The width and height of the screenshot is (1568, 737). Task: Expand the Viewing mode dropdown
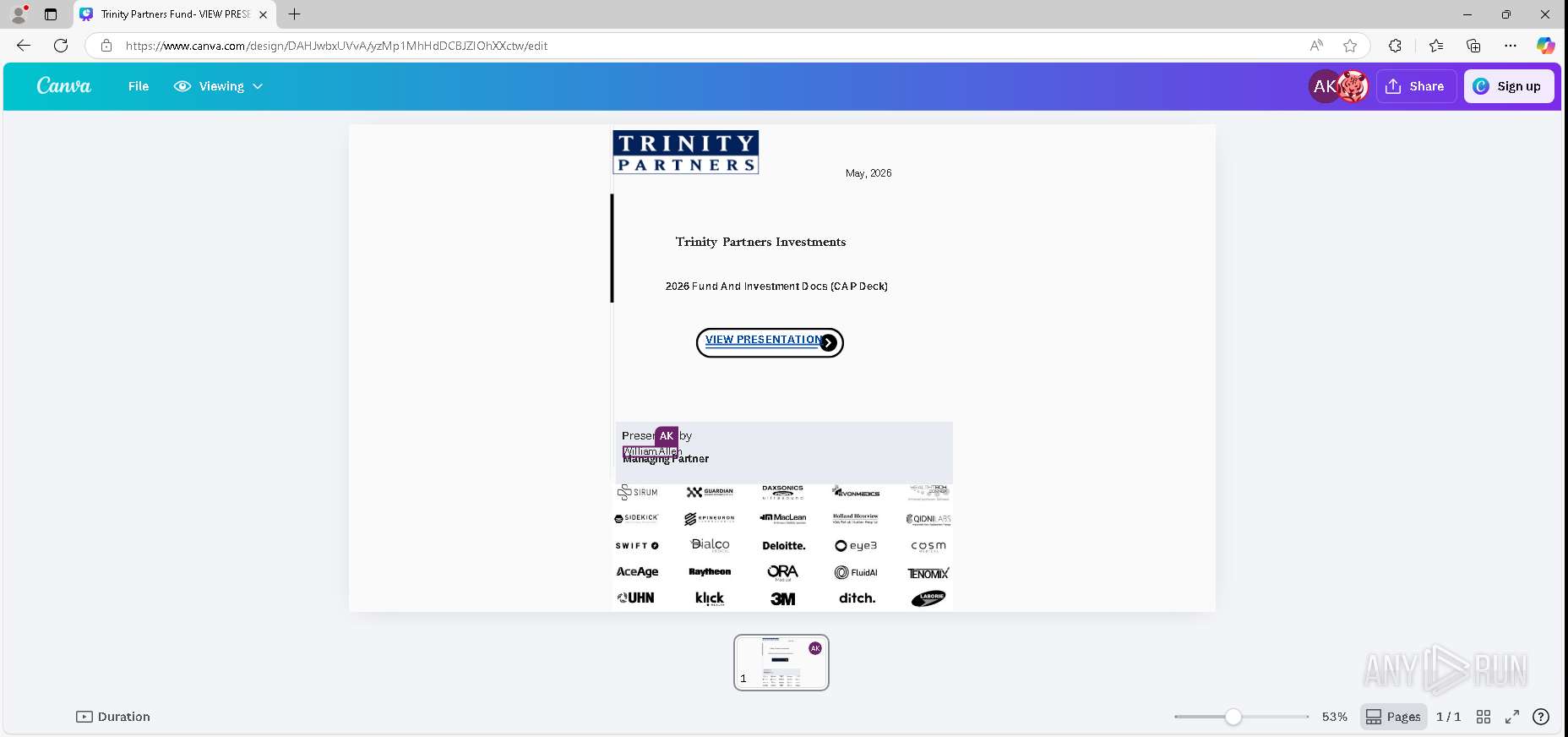click(x=219, y=86)
